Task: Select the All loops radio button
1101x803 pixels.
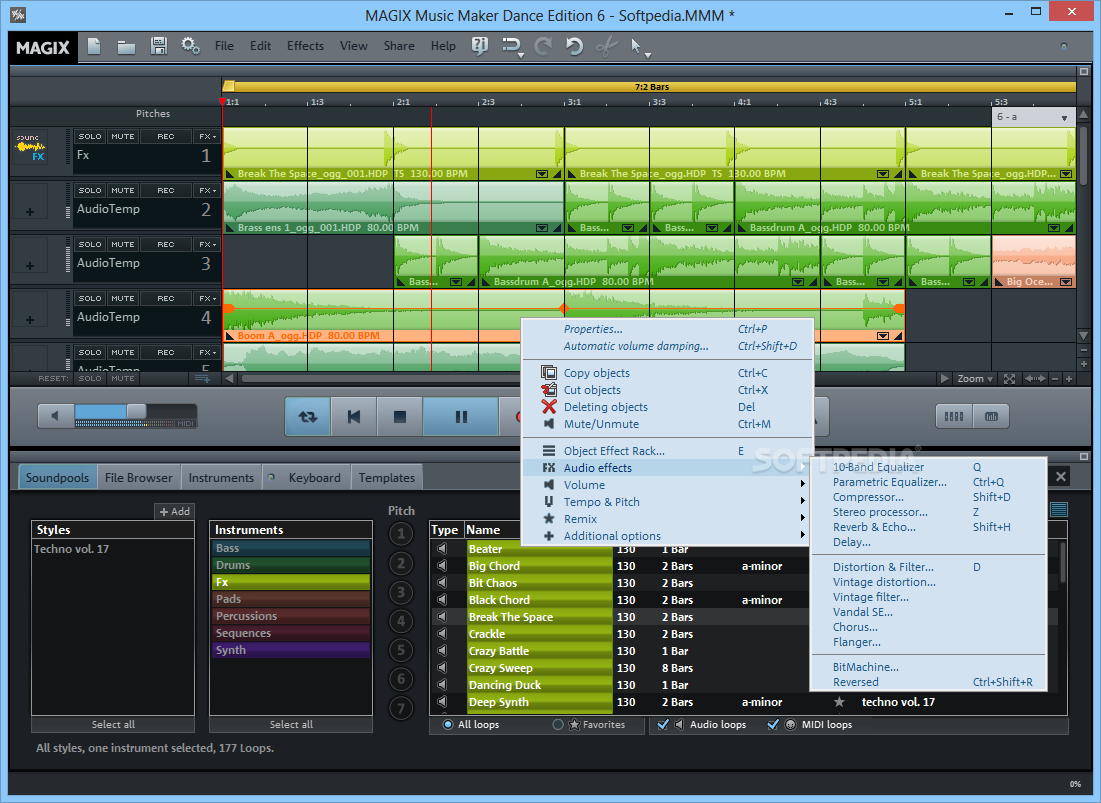Action: 448,724
